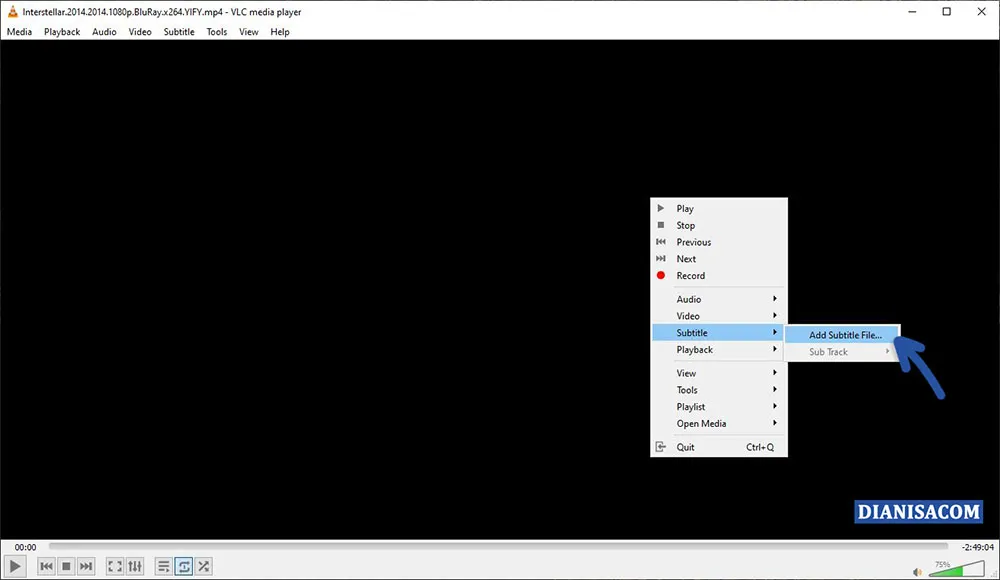1000x580 pixels.
Task: Open extended settings with the equalizer icon
Action: 134,566
